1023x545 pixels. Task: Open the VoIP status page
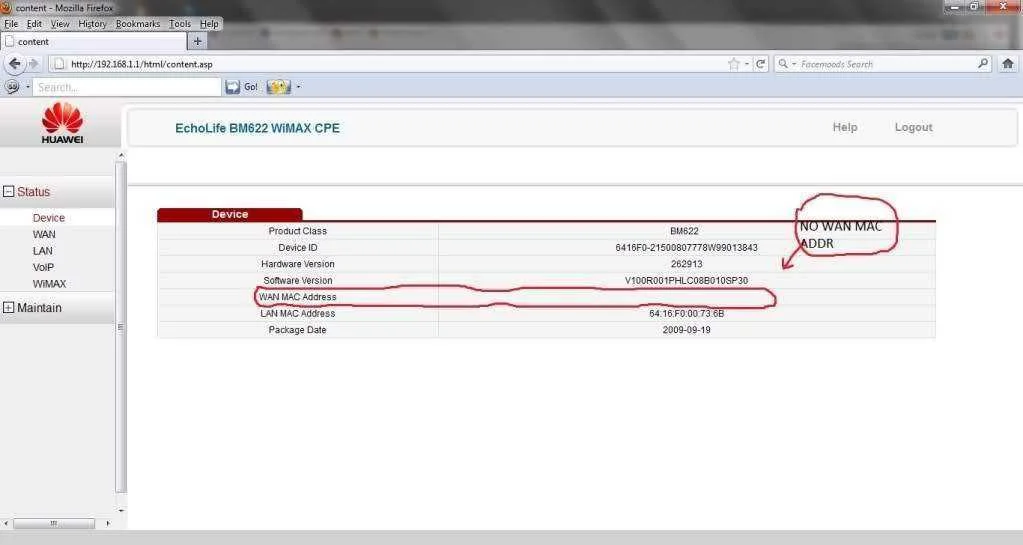pos(43,267)
